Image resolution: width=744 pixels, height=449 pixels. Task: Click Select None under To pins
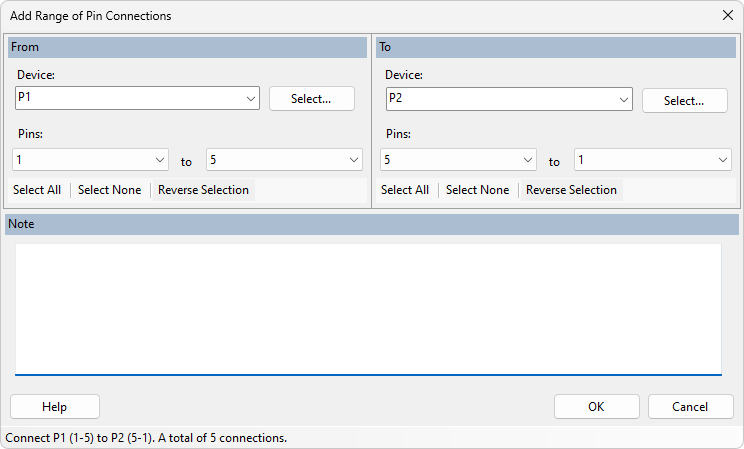(x=477, y=190)
